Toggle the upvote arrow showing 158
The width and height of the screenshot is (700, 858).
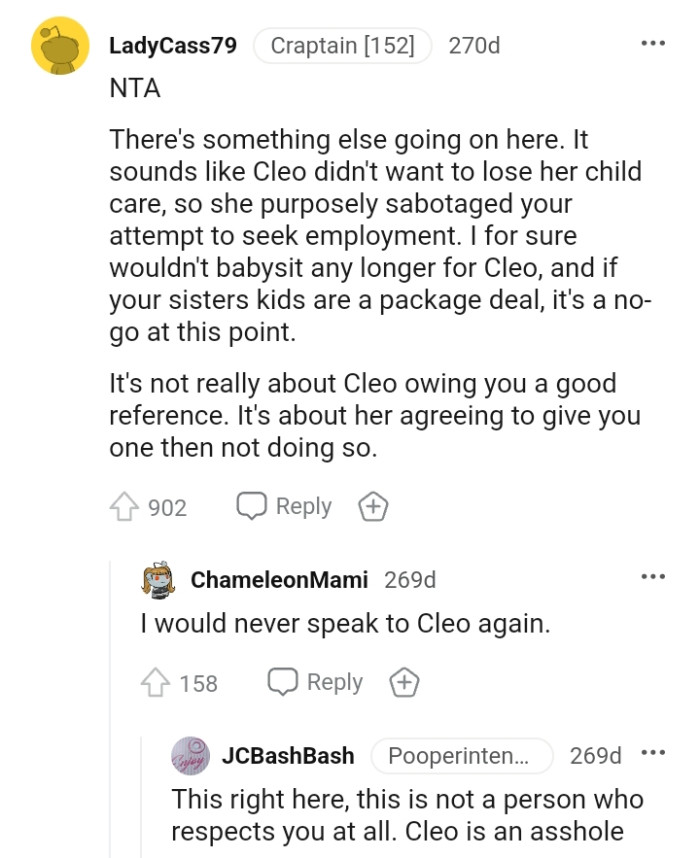[x=157, y=682]
